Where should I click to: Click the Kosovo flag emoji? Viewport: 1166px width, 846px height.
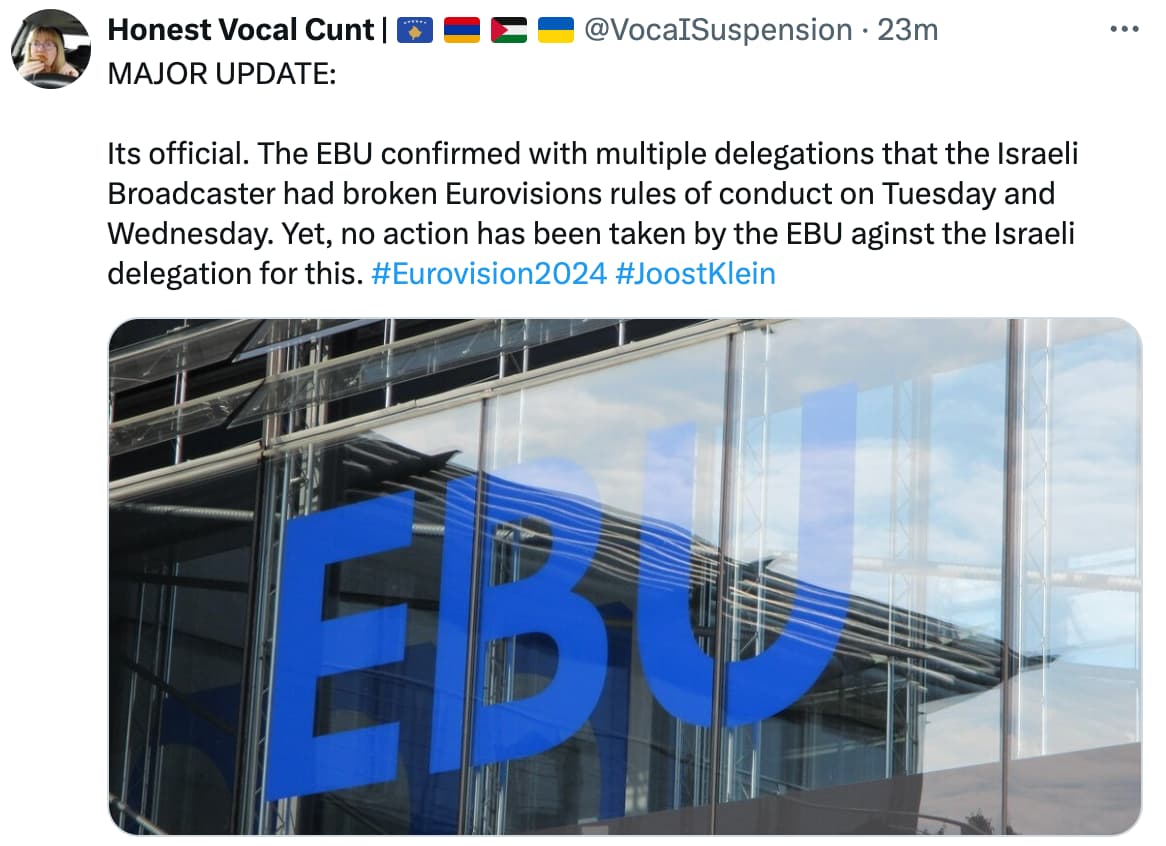click(414, 31)
